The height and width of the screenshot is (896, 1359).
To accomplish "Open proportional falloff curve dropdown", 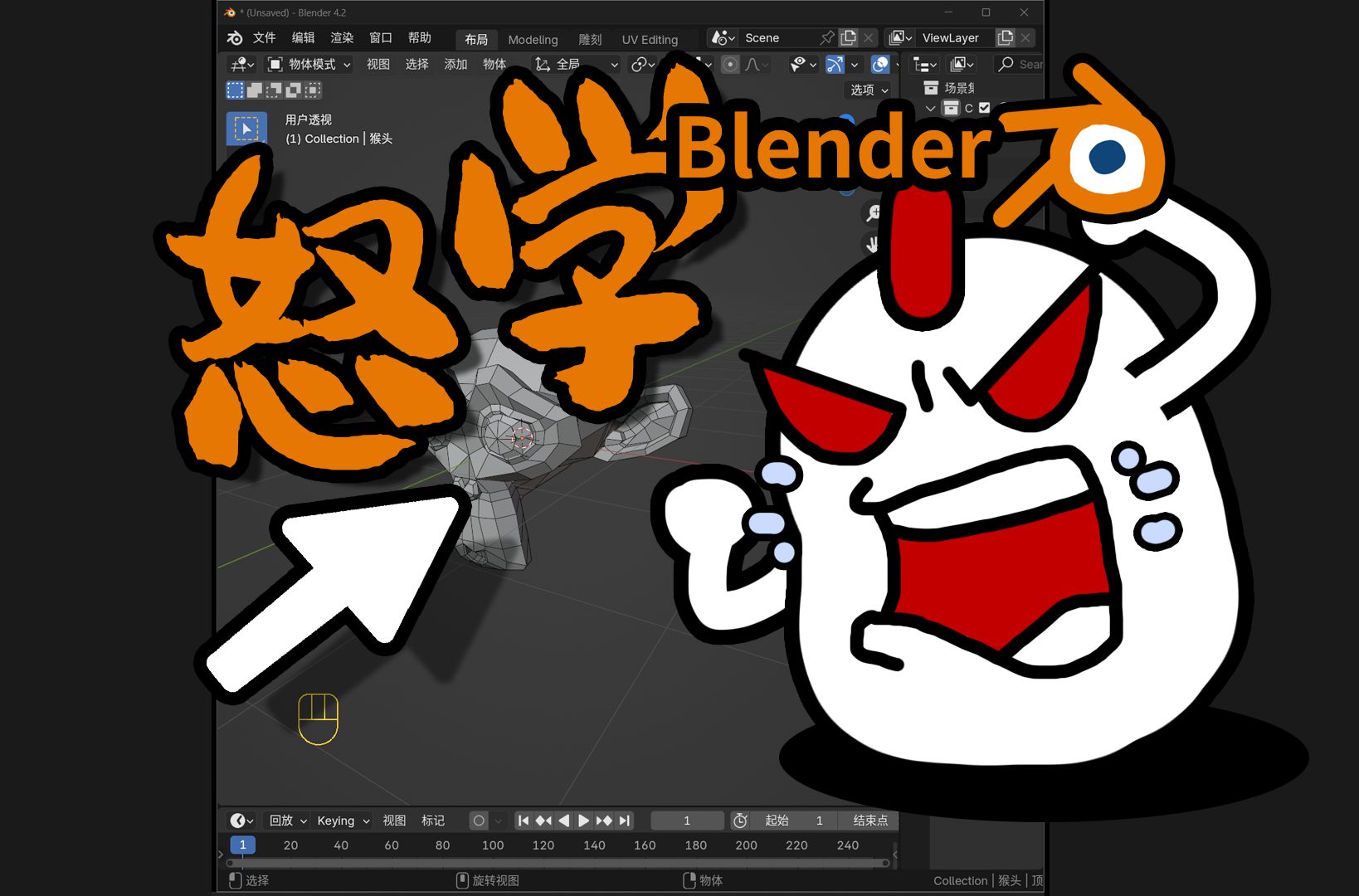I will pos(757,65).
